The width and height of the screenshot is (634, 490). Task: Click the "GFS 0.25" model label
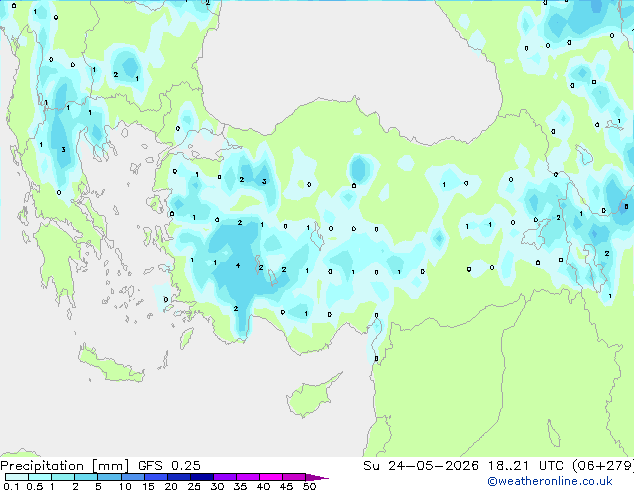pos(169,466)
